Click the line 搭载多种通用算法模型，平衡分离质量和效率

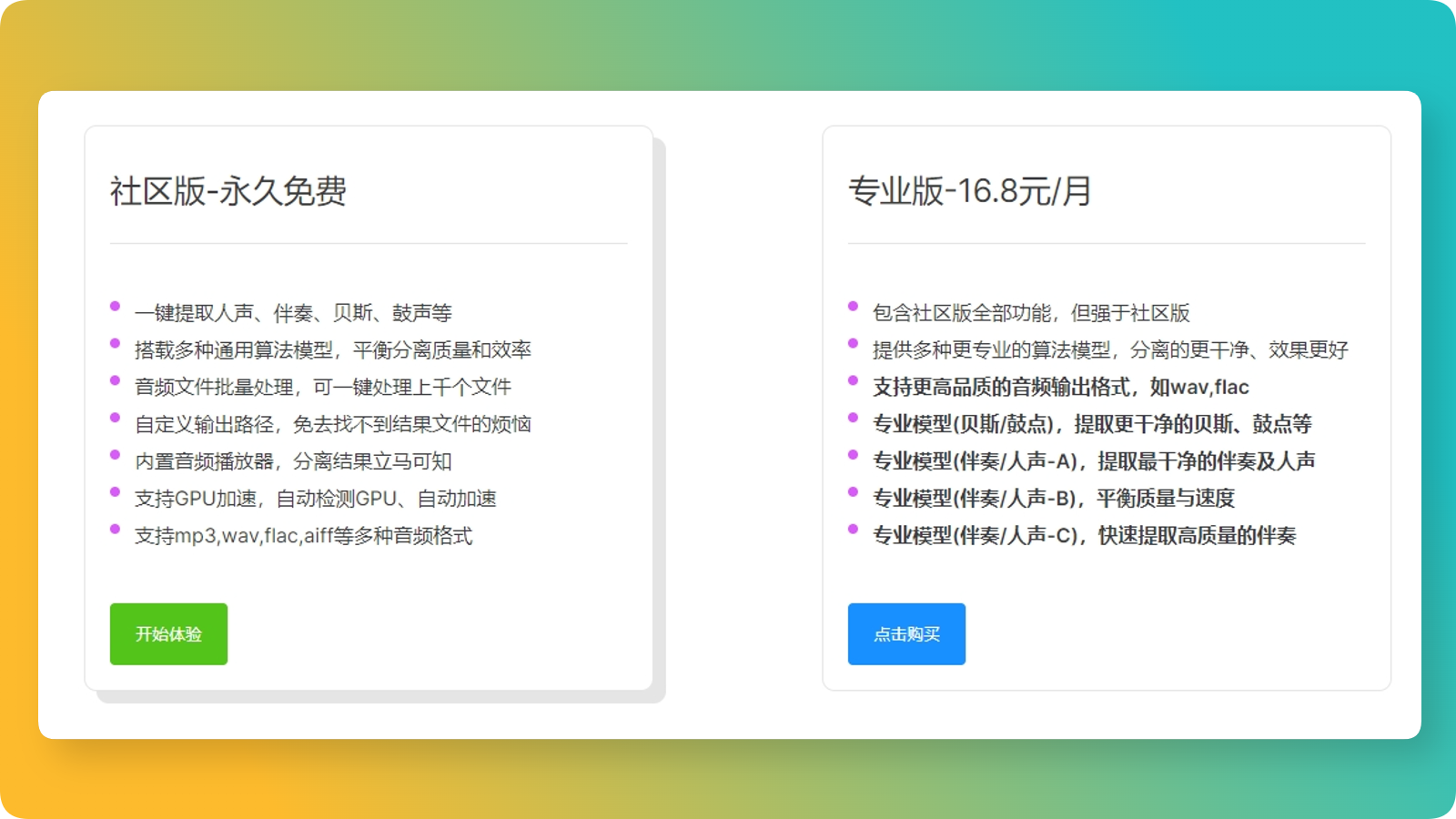[x=333, y=350]
